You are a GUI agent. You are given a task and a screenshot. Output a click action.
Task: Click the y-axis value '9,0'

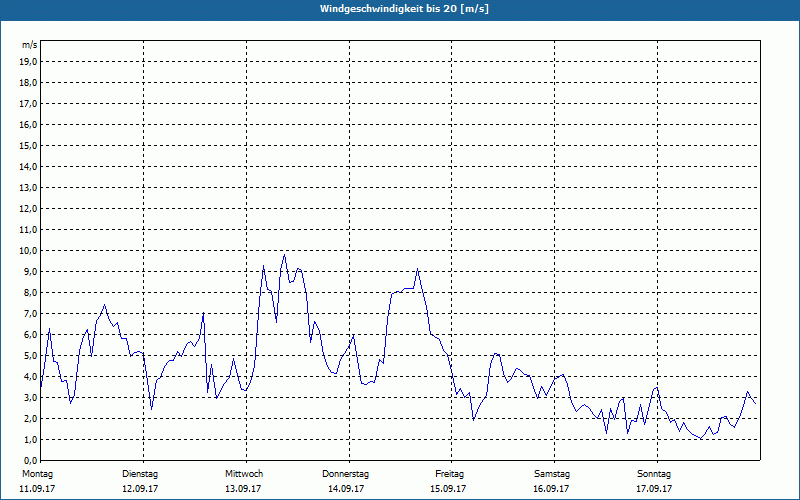30,271
